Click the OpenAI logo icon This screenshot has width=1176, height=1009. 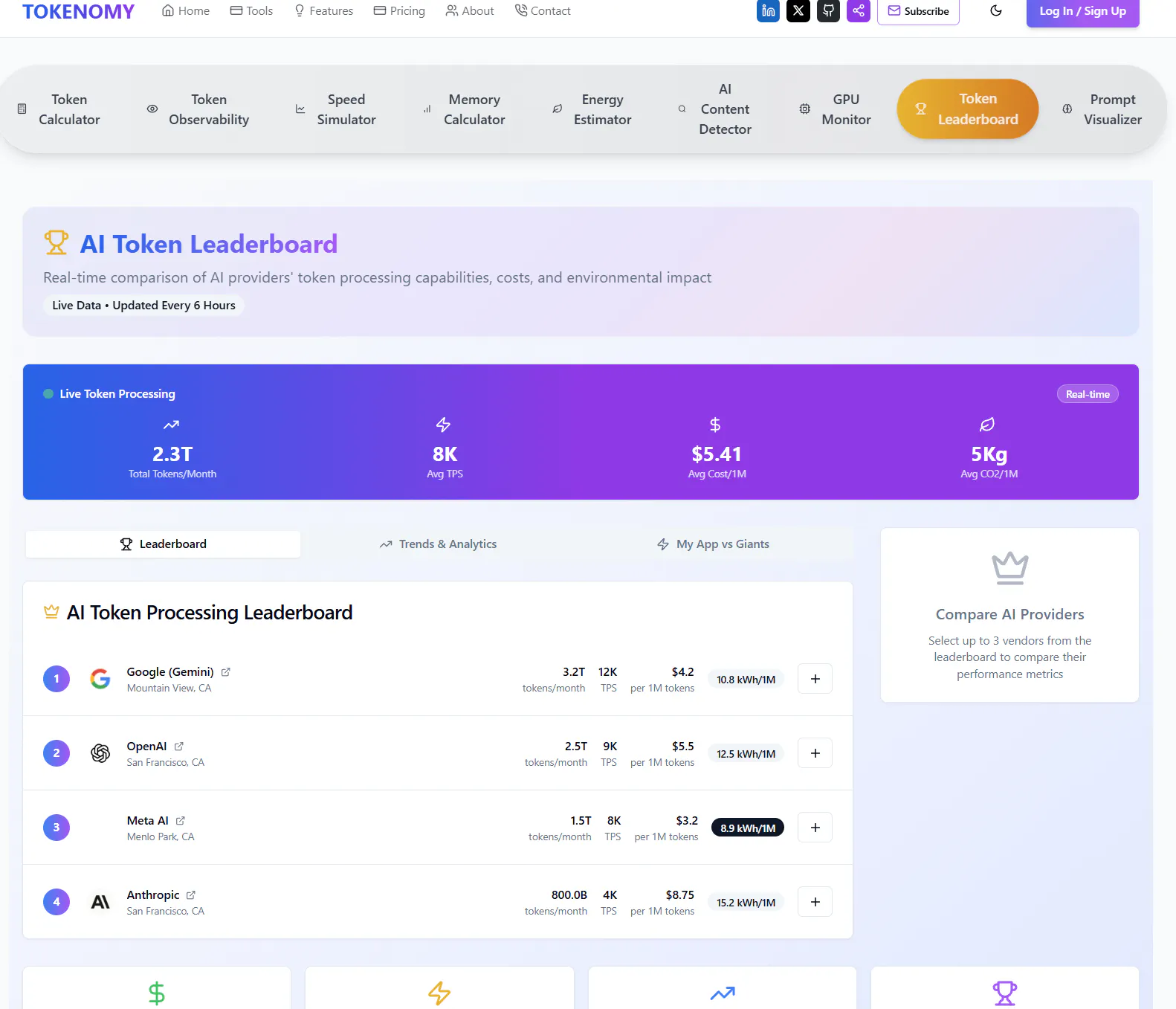(x=100, y=753)
